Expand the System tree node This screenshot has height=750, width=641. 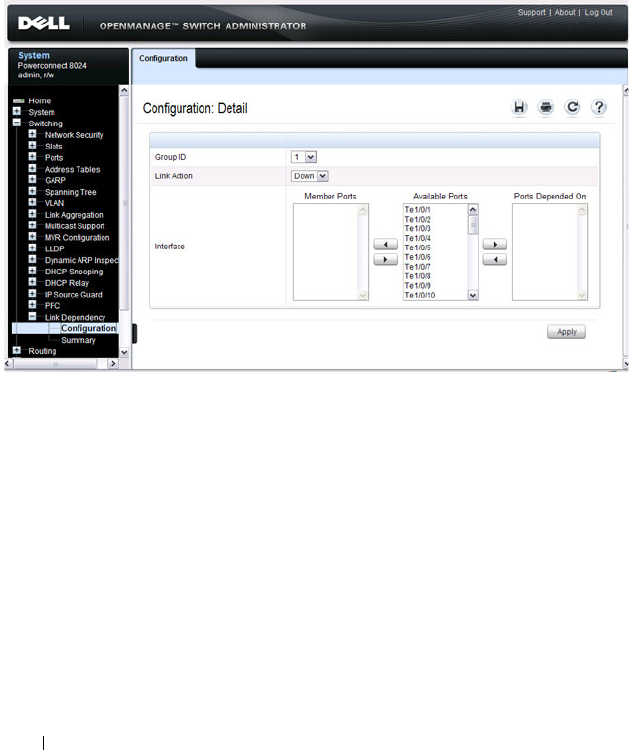pyautogui.click(x=17, y=111)
